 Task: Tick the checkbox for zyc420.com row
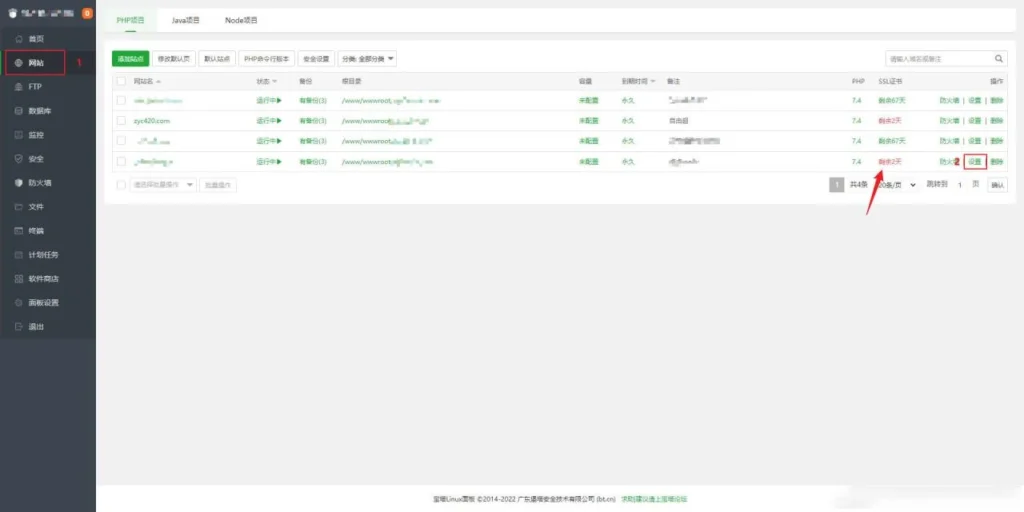pyautogui.click(x=121, y=120)
